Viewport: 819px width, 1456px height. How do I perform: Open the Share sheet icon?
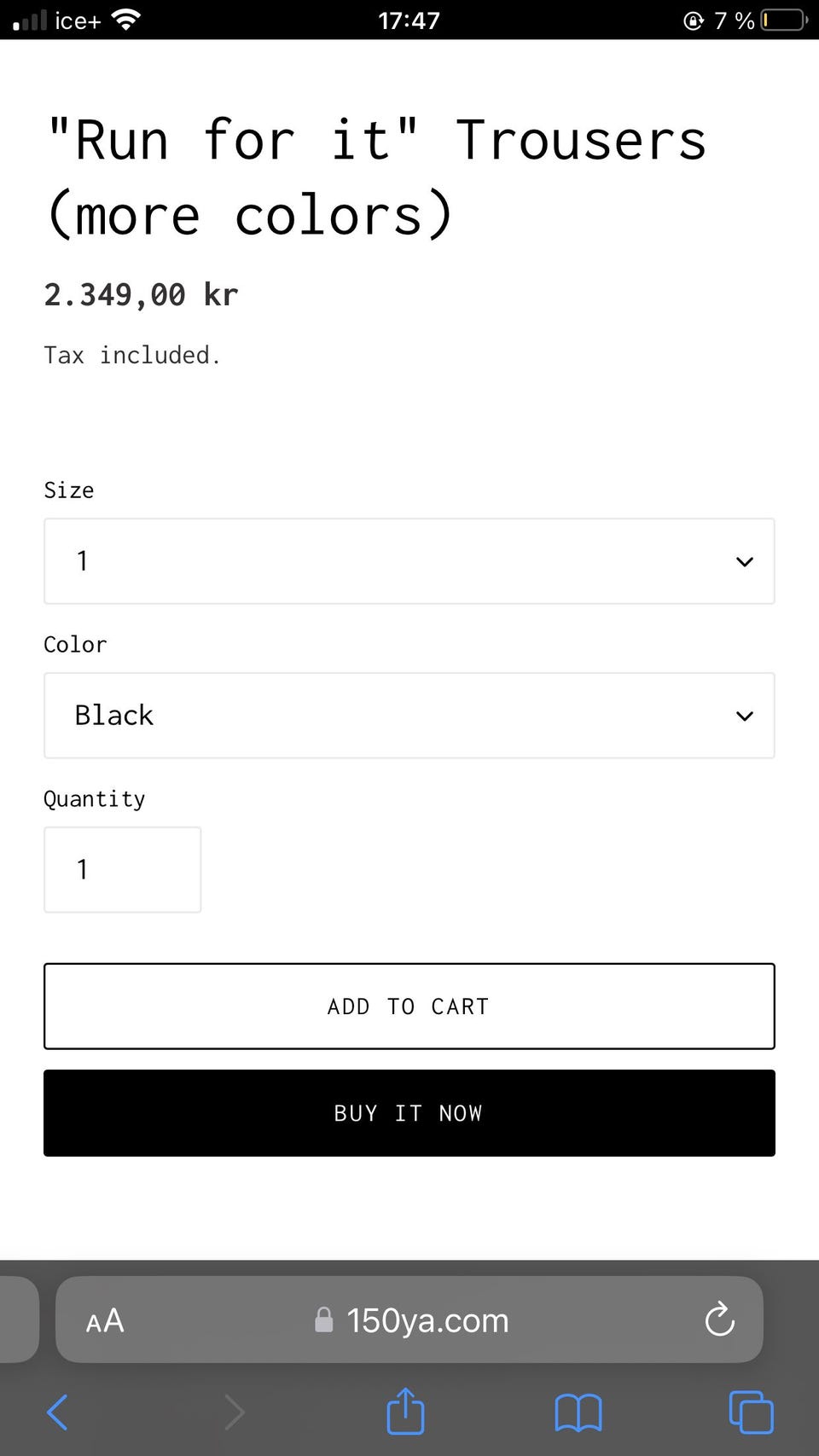(405, 1412)
